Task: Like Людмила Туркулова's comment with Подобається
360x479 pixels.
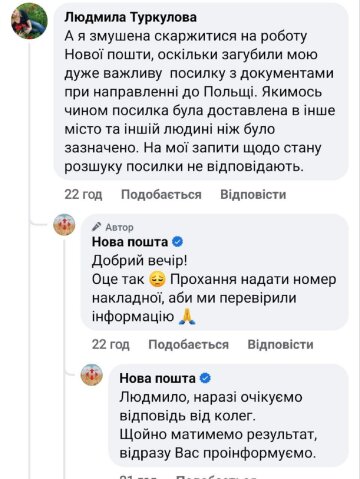Action: (x=161, y=194)
